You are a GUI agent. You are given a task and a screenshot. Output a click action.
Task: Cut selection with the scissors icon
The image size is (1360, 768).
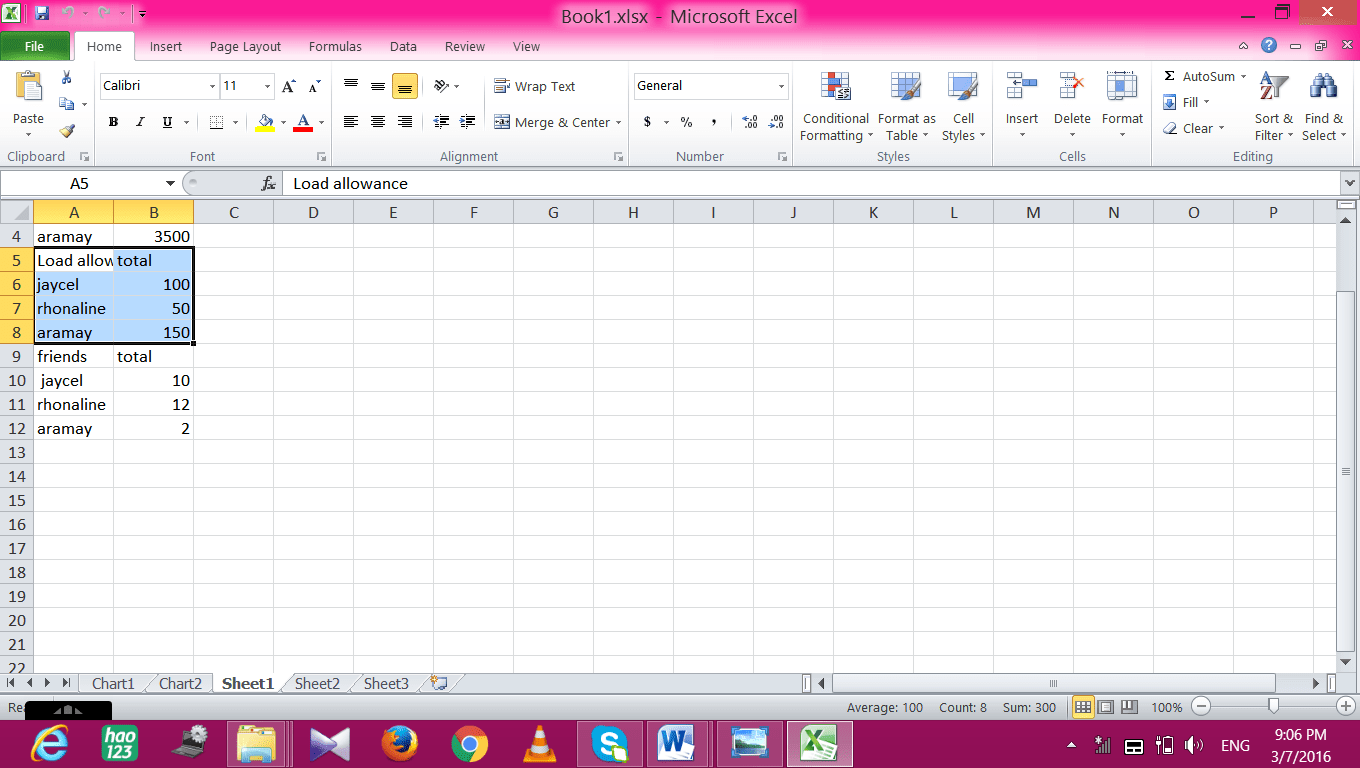click(67, 78)
